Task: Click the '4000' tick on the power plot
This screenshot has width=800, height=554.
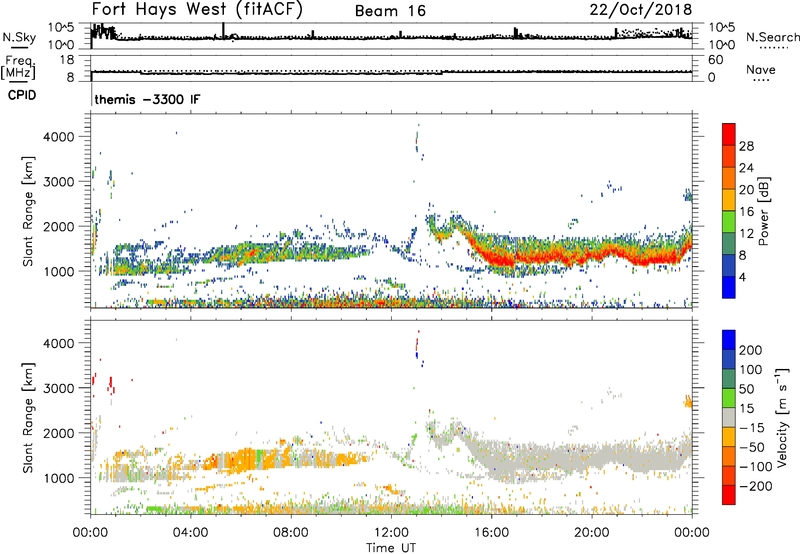Action: [x=58, y=137]
